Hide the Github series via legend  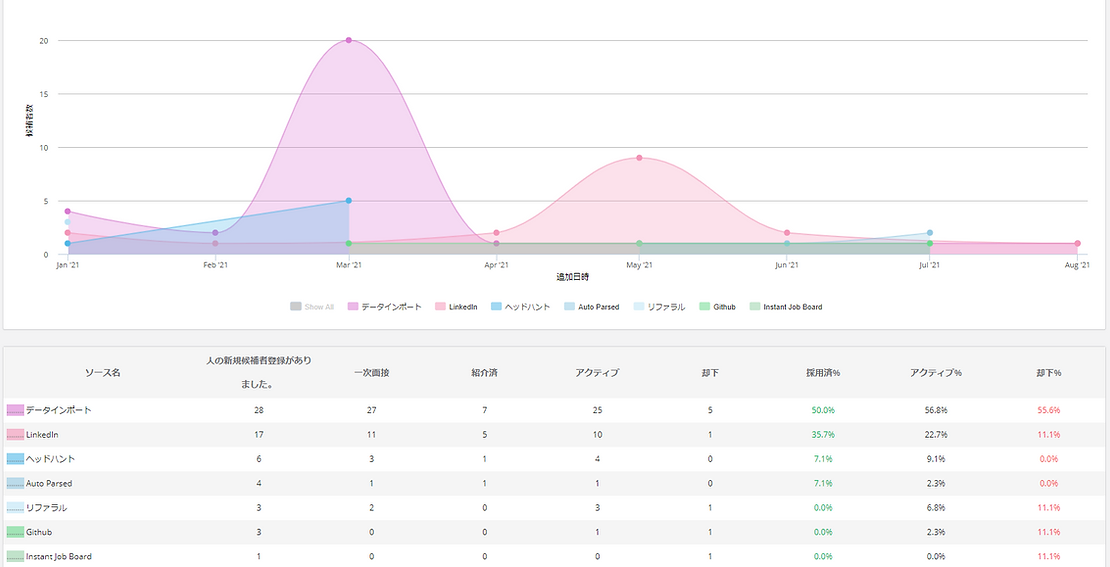pos(717,307)
